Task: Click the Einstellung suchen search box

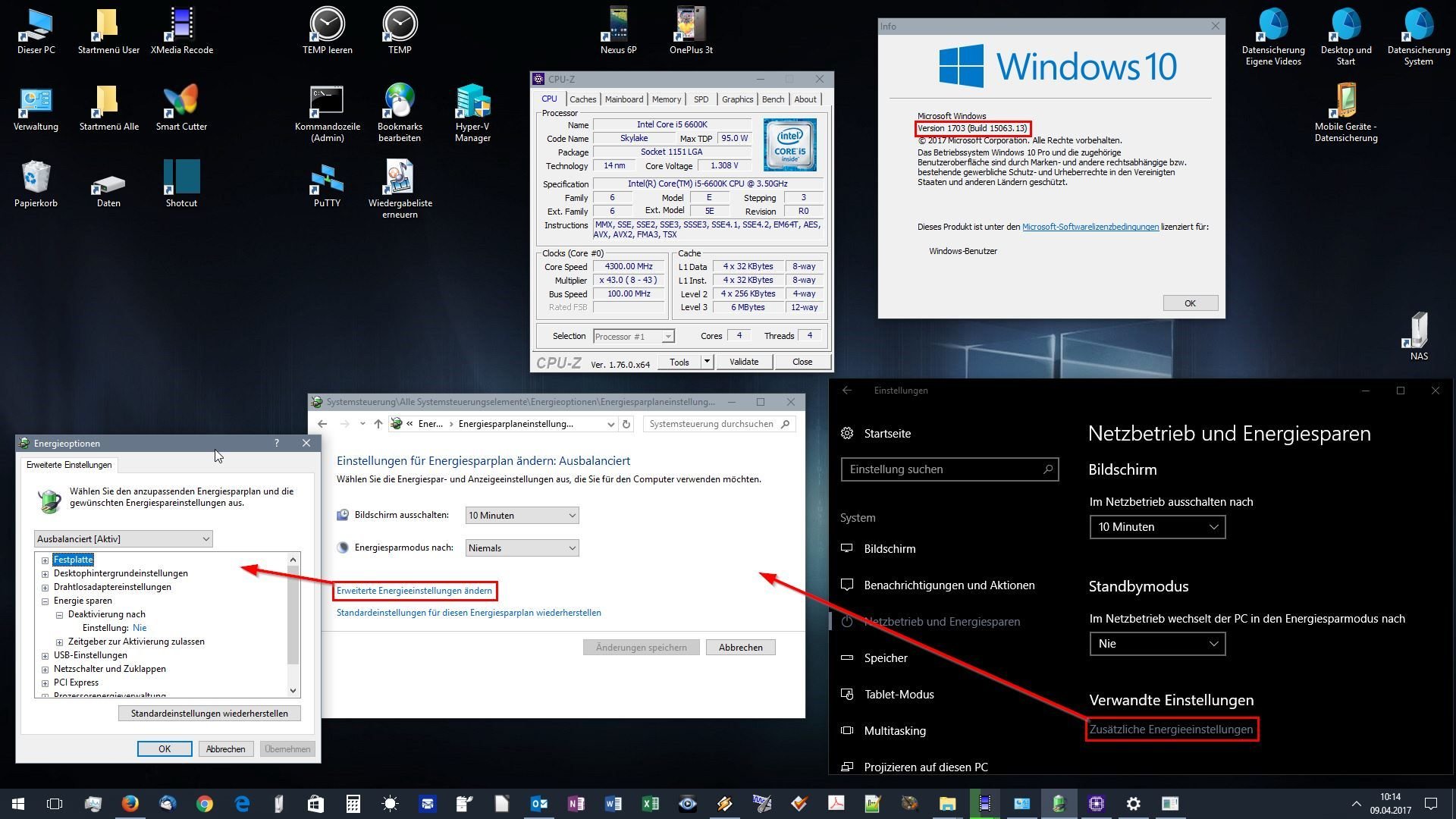Action: pos(949,469)
